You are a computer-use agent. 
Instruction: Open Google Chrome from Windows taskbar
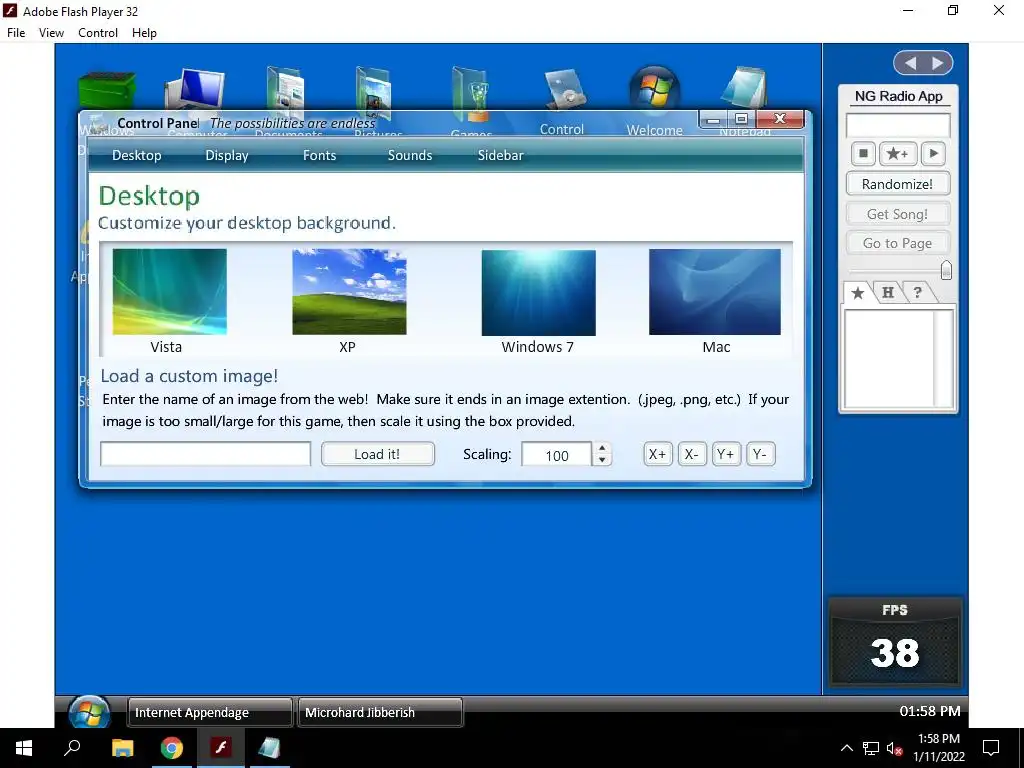click(172, 748)
